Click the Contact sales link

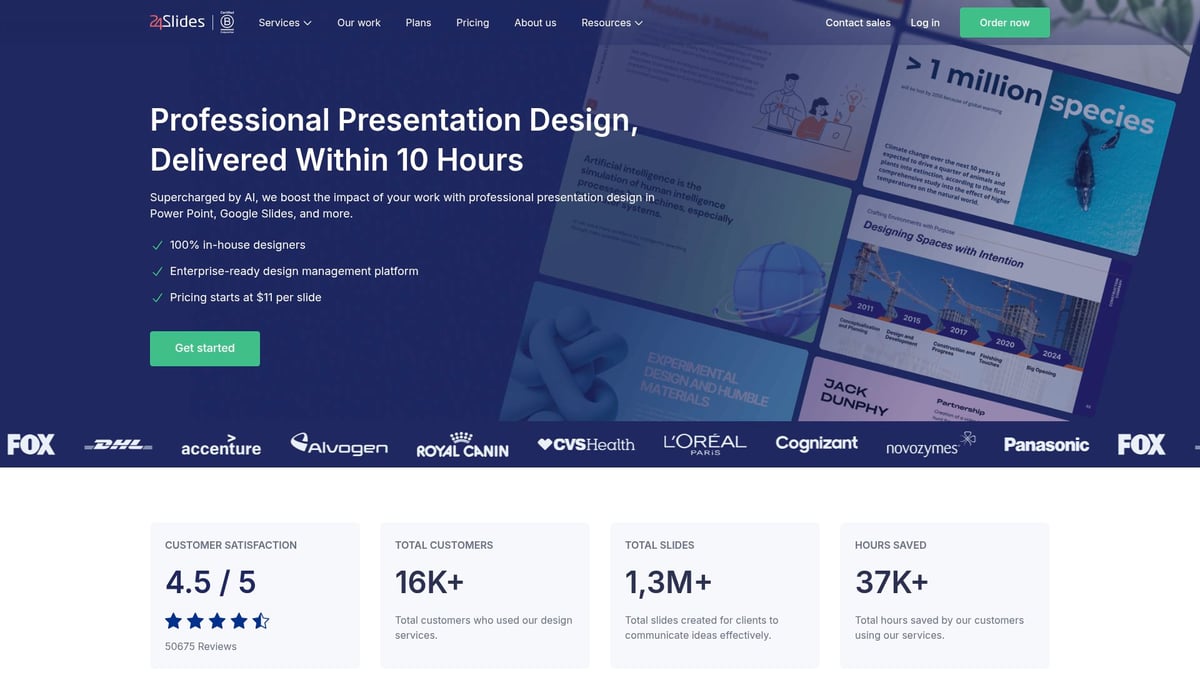(857, 22)
